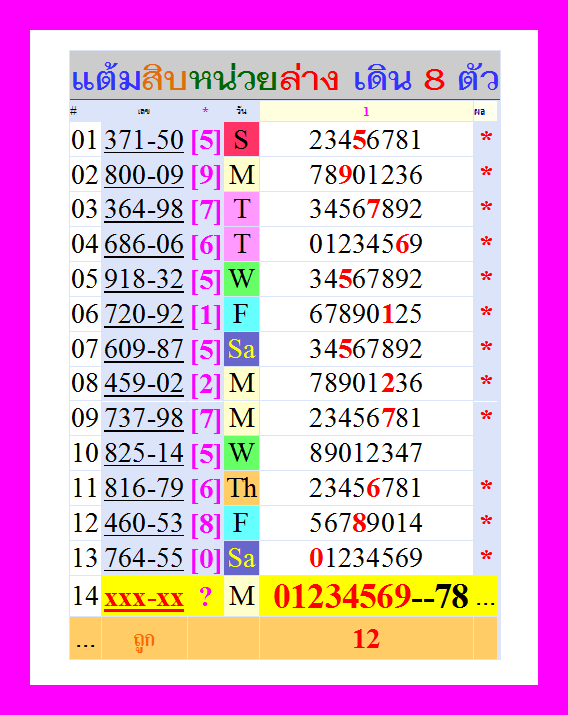568x715 pixels.
Task: Select the purple Sa cell in row 07
Action: [x=241, y=349]
